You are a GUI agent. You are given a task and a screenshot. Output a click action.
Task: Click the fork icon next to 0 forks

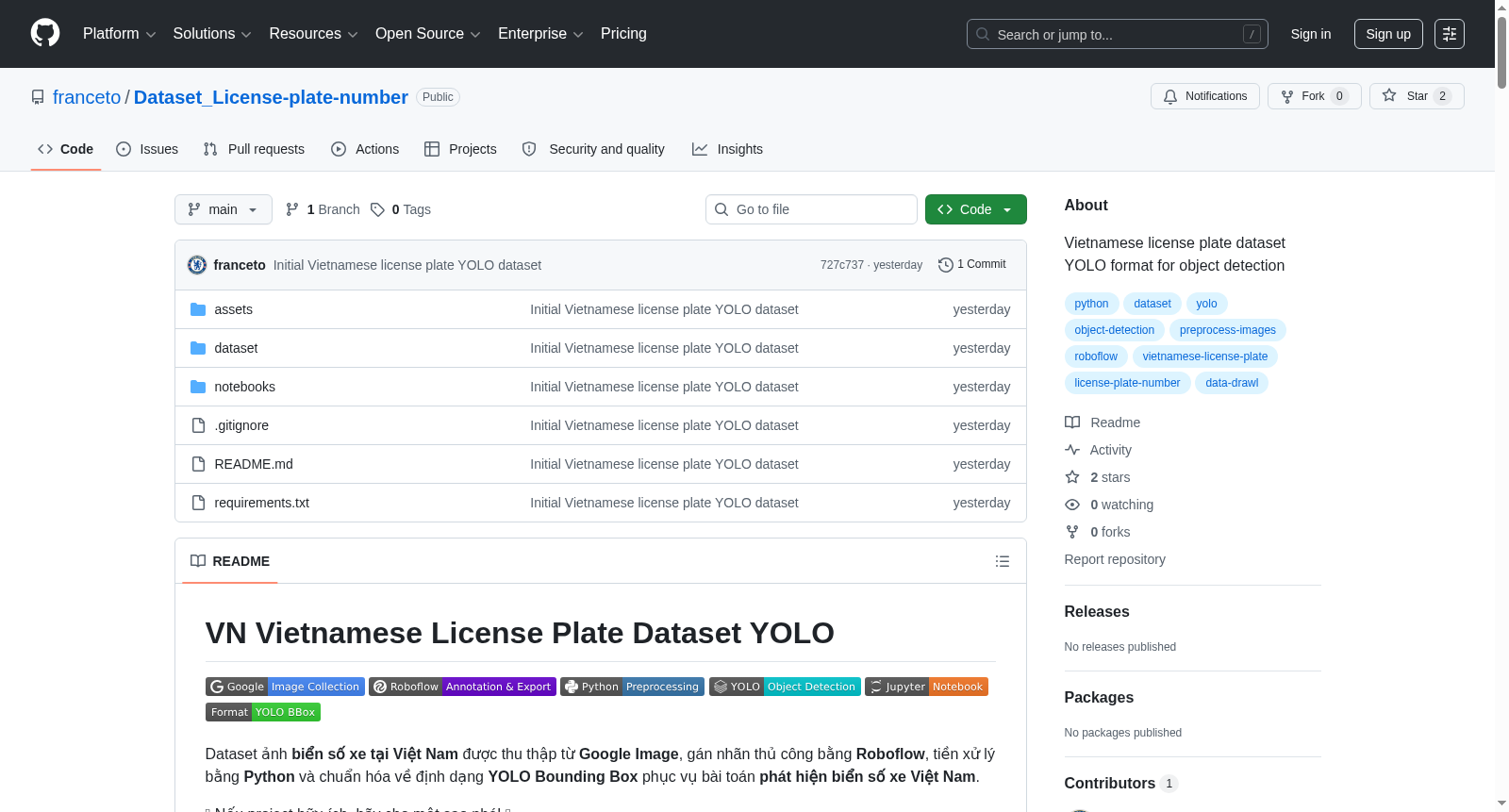point(1072,532)
